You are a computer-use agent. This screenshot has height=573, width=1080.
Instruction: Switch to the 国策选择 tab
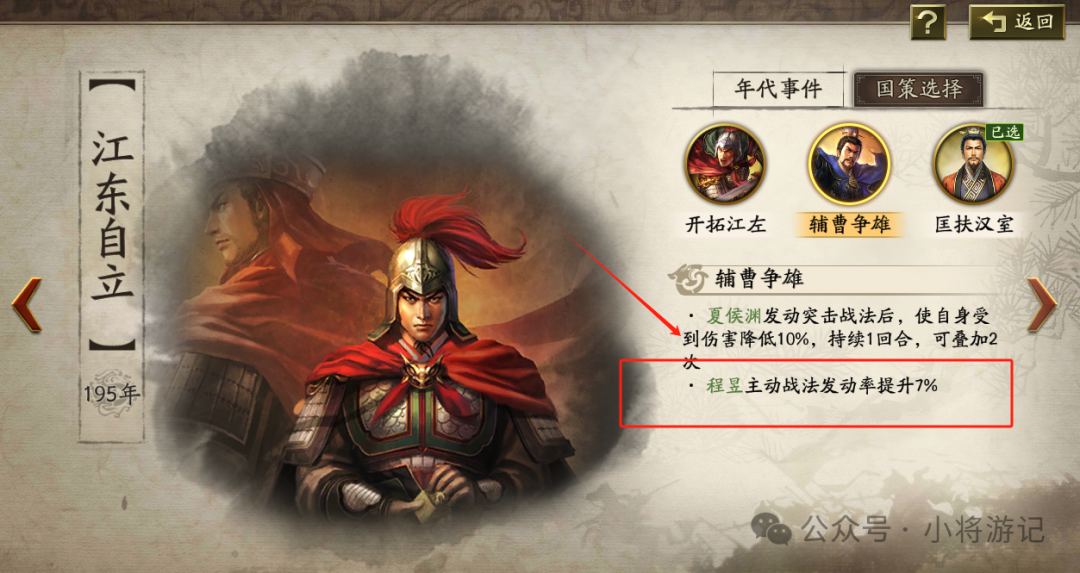pos(919,89)
